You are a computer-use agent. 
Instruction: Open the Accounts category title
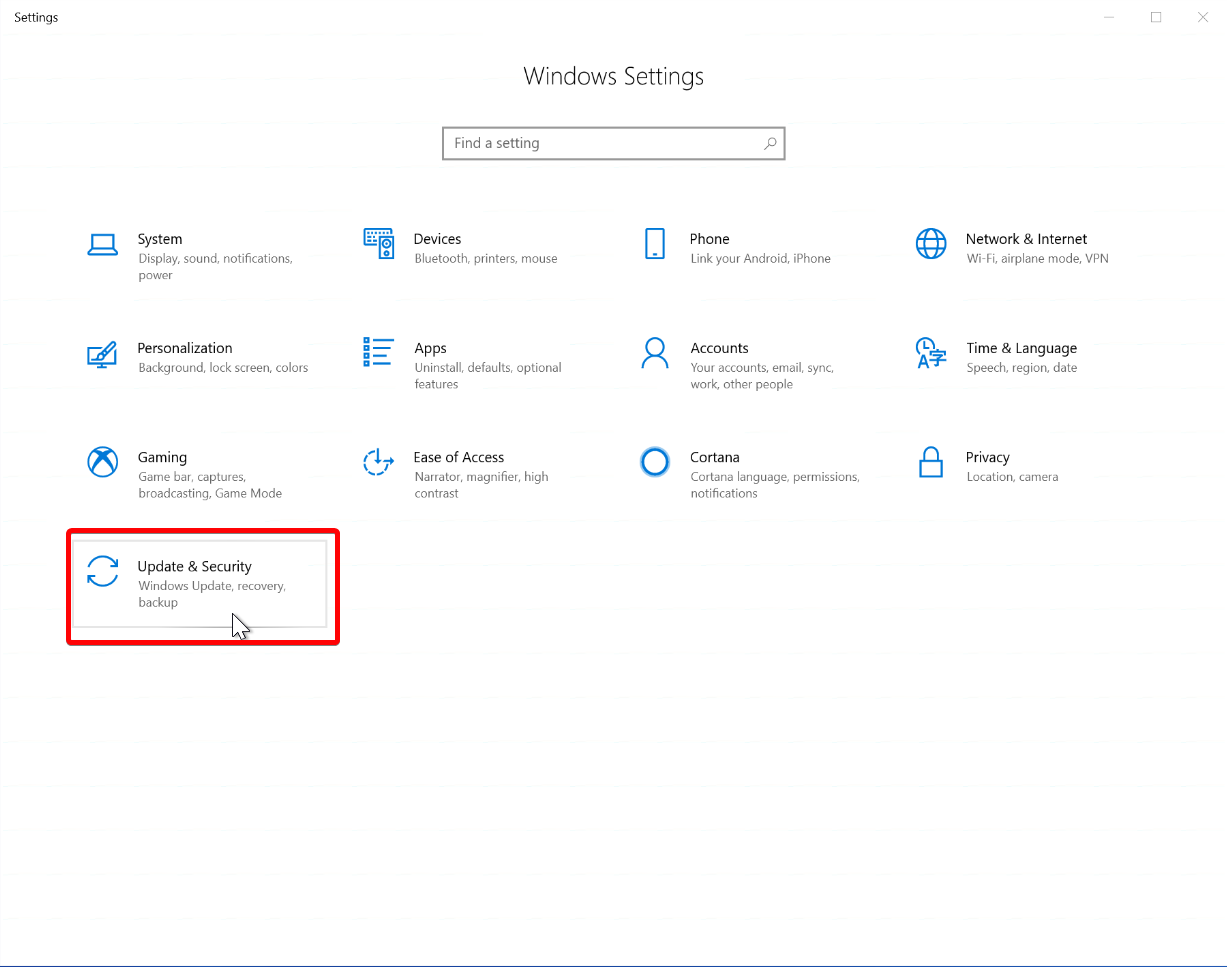[x=719, y=348]
